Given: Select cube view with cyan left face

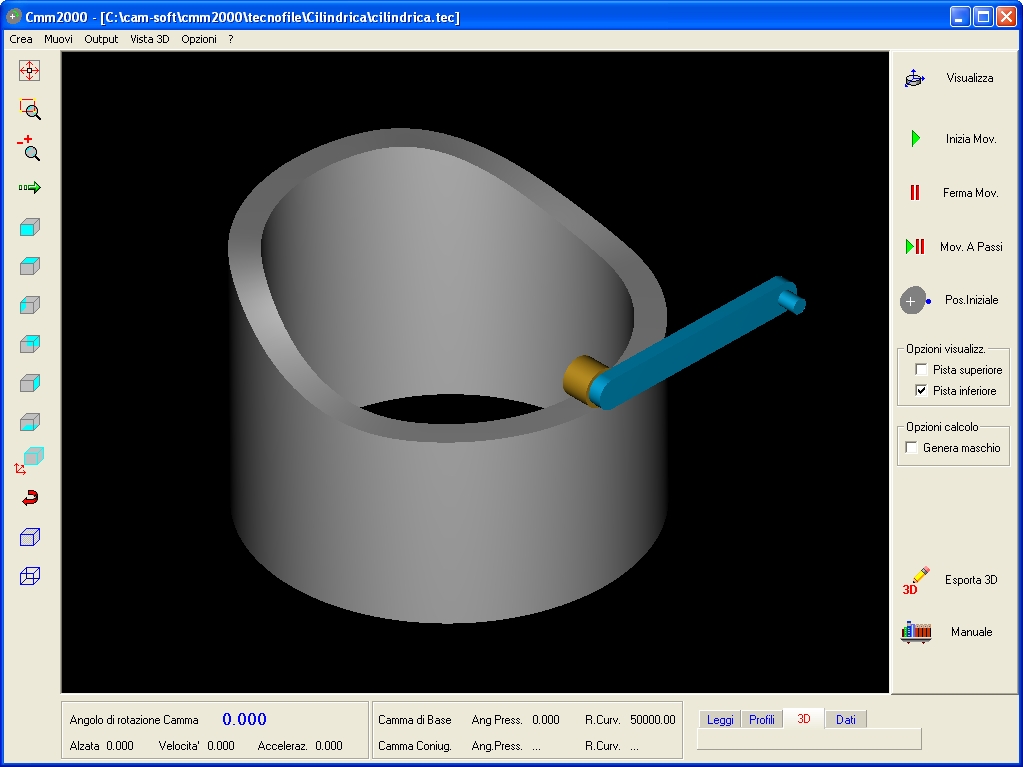Looking at the screenshot, I should 29,305.
